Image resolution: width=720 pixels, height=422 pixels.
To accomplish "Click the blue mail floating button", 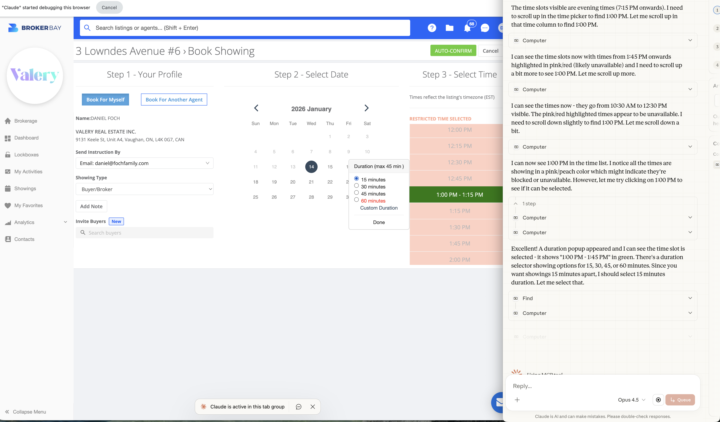I will [497, 402].
